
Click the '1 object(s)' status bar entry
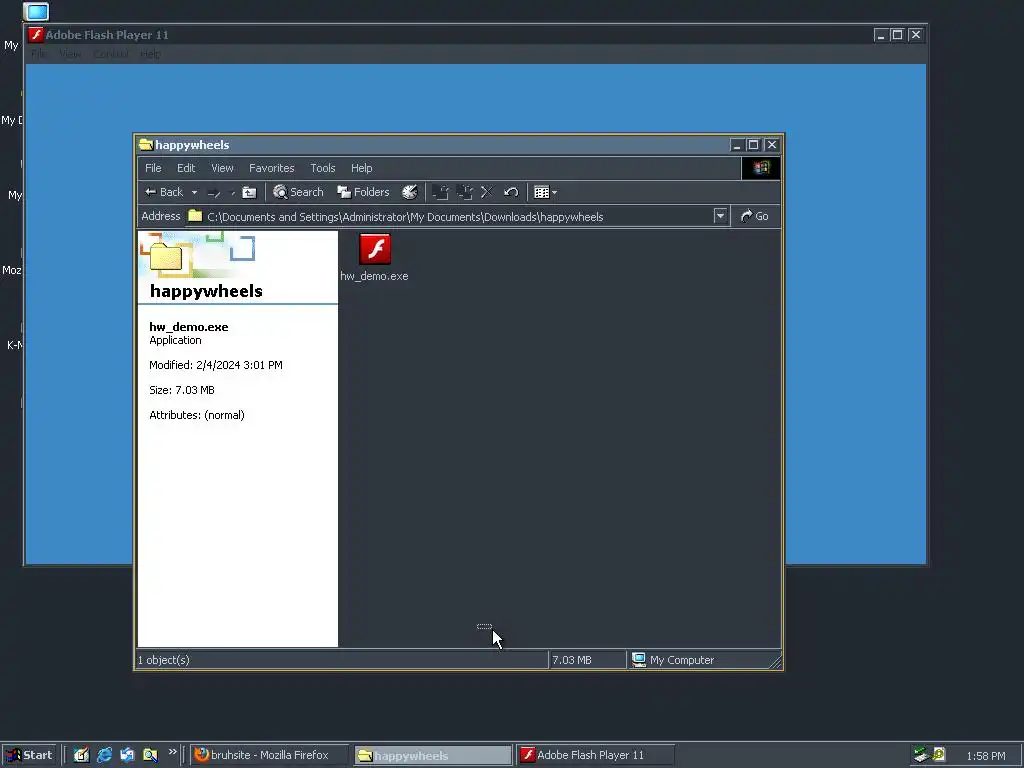coord(164,660)
